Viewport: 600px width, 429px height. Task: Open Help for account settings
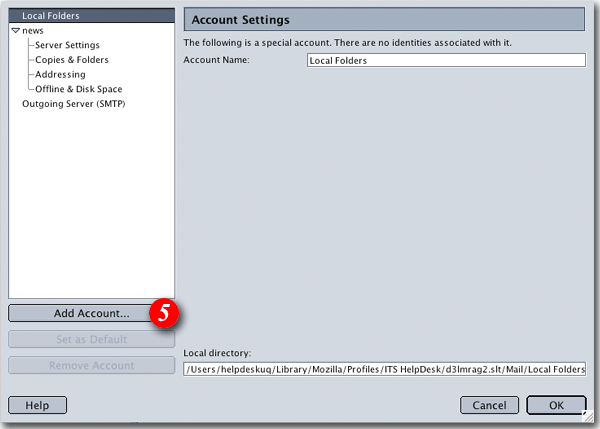(37, 405)
